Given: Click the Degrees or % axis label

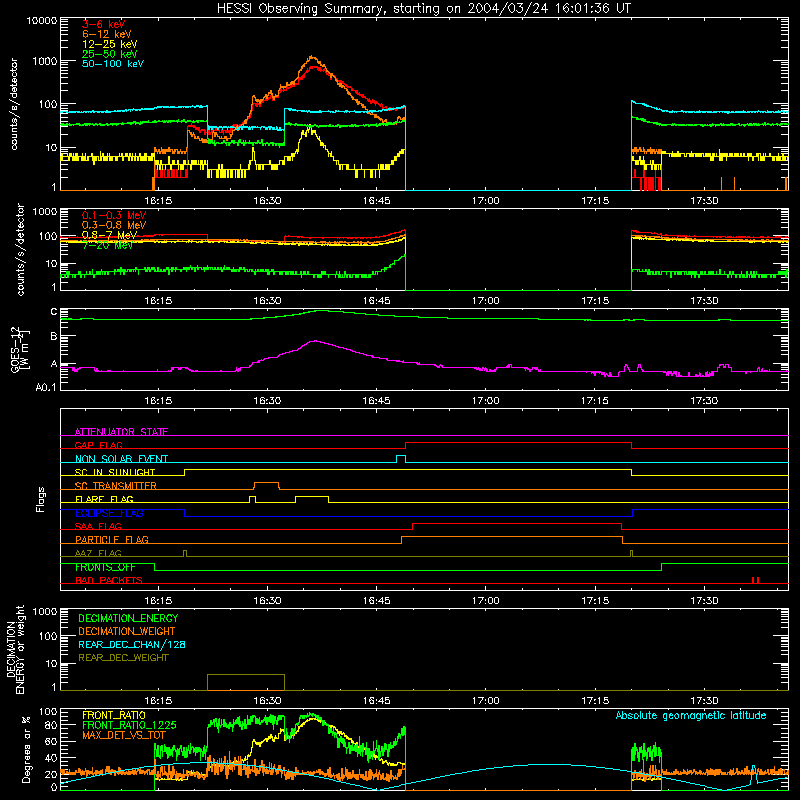Looking at the screenshot, I should click(x=26, y=749).
